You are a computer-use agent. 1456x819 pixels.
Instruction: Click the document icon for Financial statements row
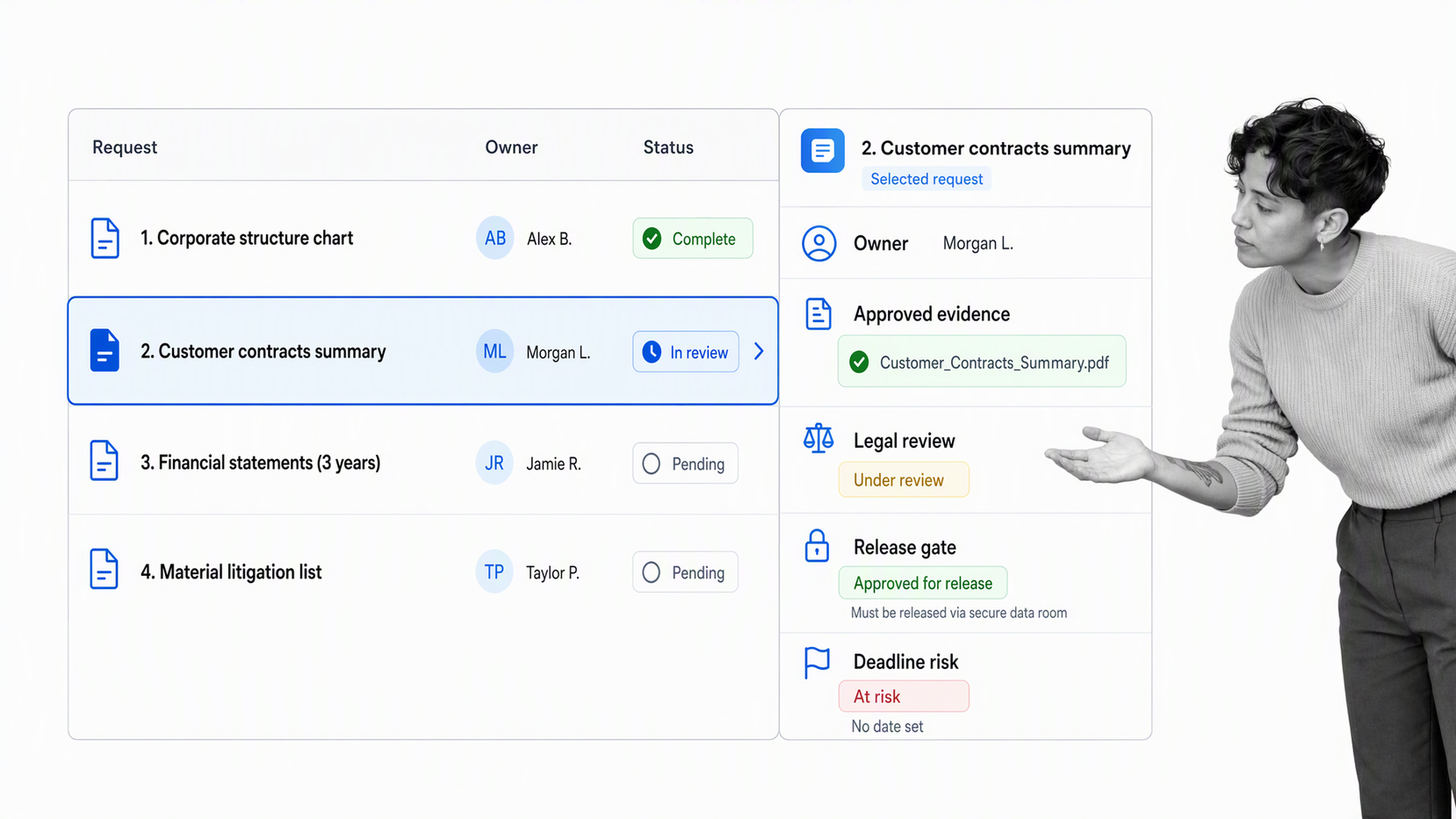pyautogui.click(x=104, y=461)
